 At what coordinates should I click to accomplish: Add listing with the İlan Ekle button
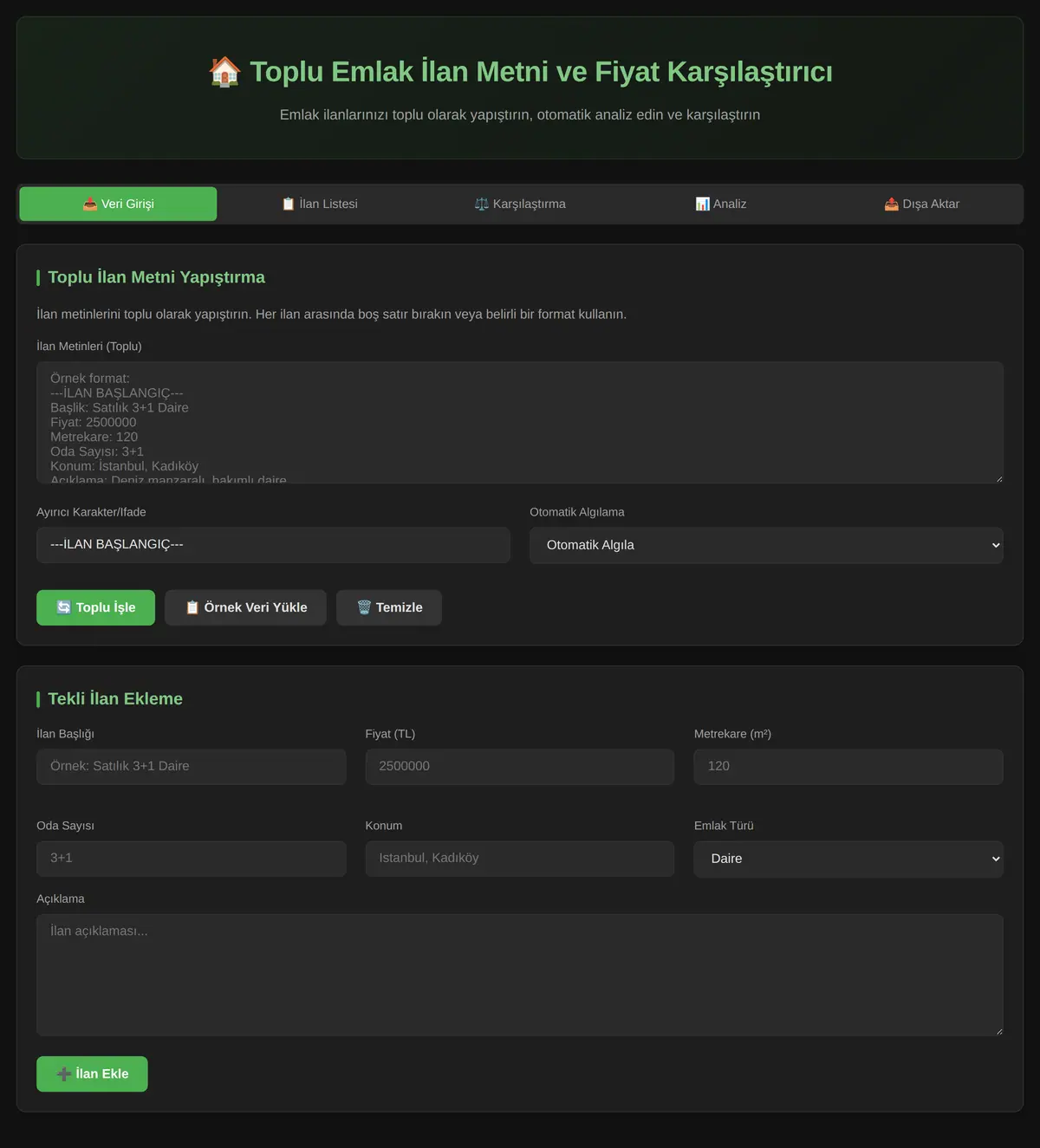(x=92, y=1073)
